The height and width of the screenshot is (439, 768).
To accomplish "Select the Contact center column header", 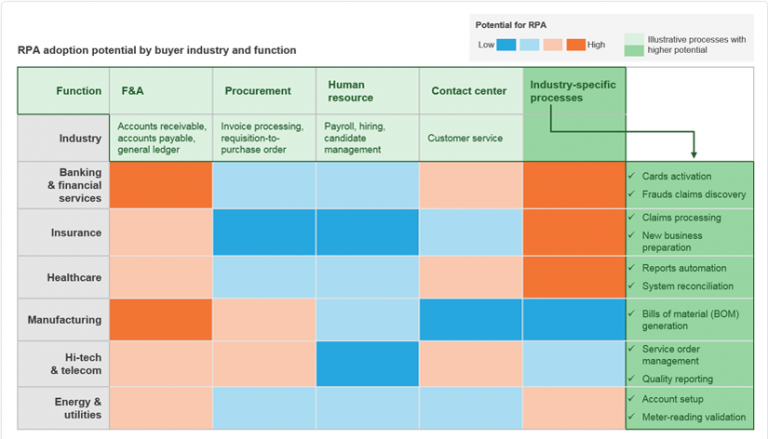I will tap(470, 91).
